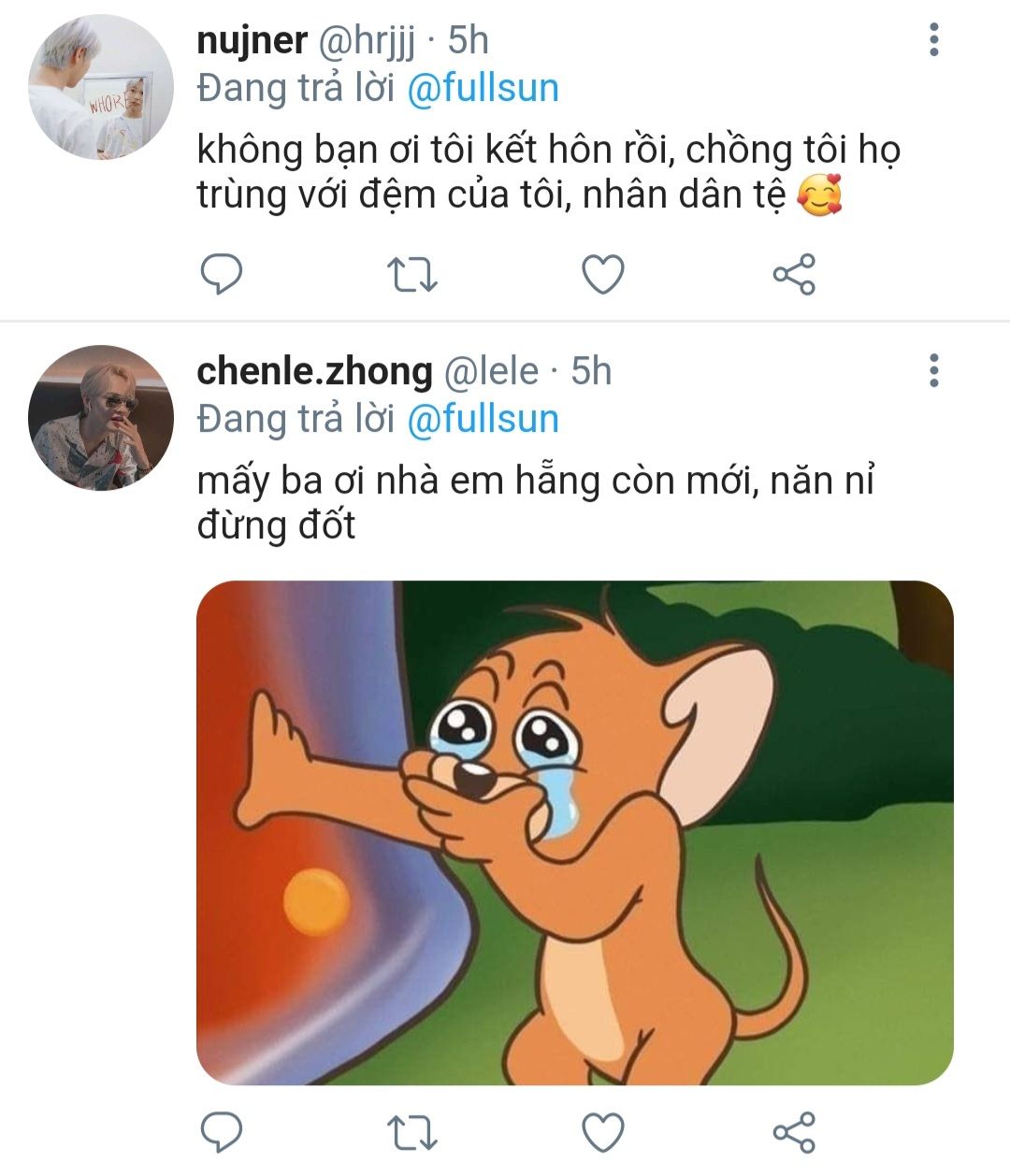Like nujner's tweet with heart

click(603, 275)
